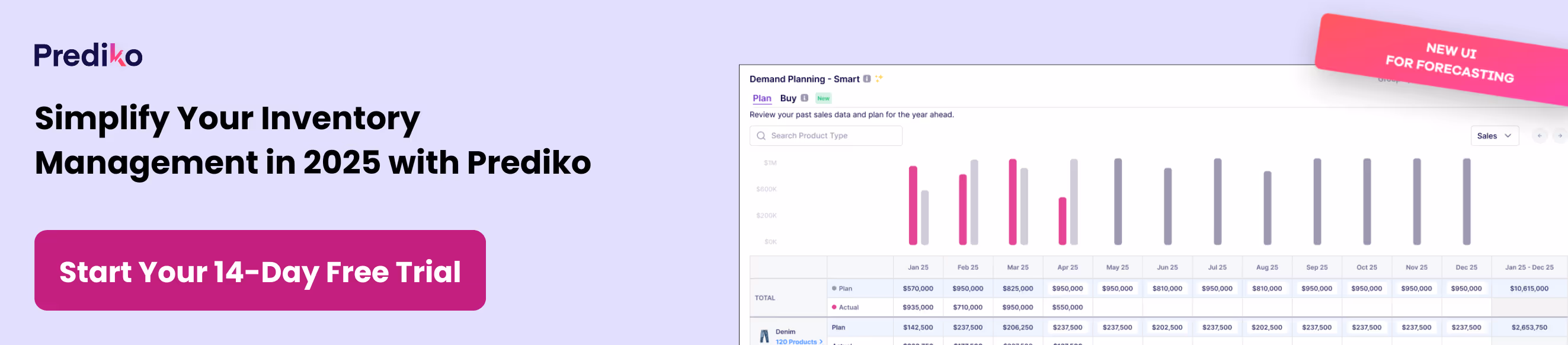Click the Jun 25 $810,000 plan cell
The image size is (1568, 345).
click(x=1167, y=289)
